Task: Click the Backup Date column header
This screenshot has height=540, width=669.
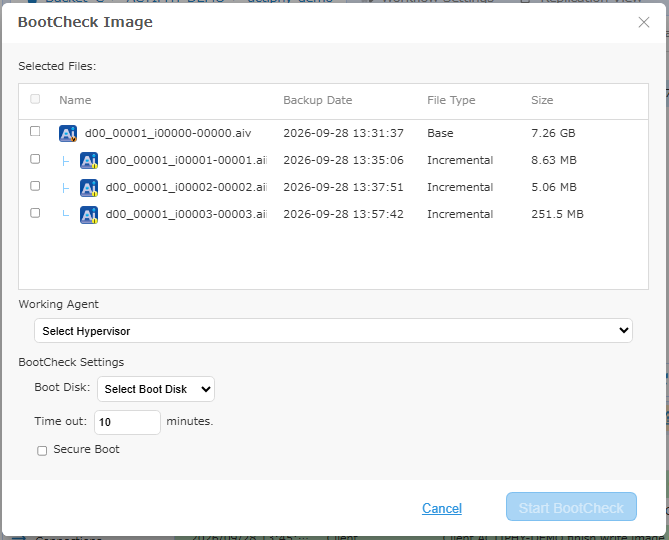Action: coord(317,100)
